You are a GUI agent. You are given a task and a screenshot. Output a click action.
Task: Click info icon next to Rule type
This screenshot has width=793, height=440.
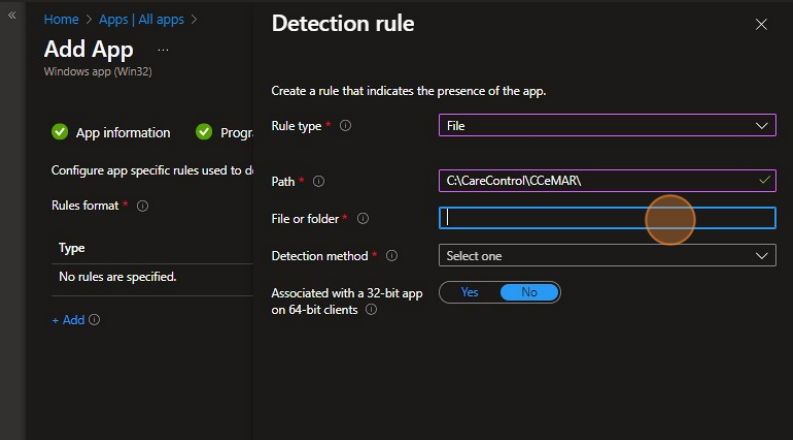pyautogui.click(x=346, y=126)
